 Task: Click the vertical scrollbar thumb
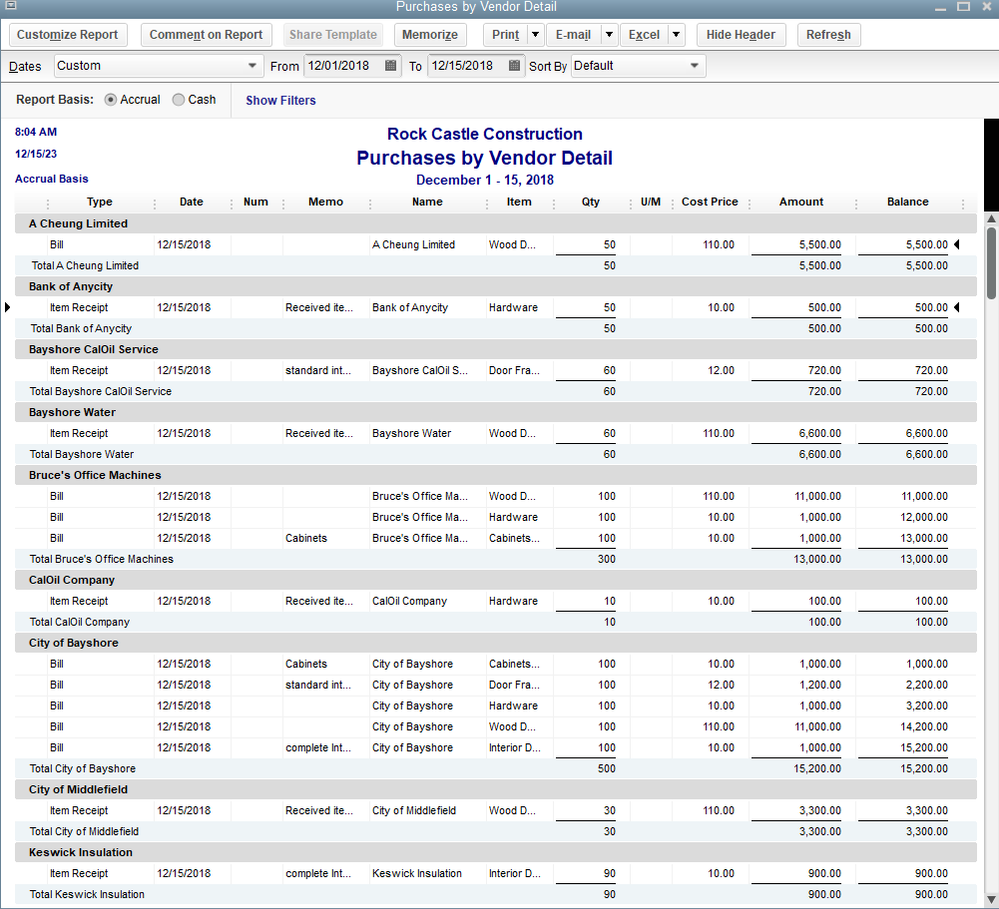(x=991, y=262)
